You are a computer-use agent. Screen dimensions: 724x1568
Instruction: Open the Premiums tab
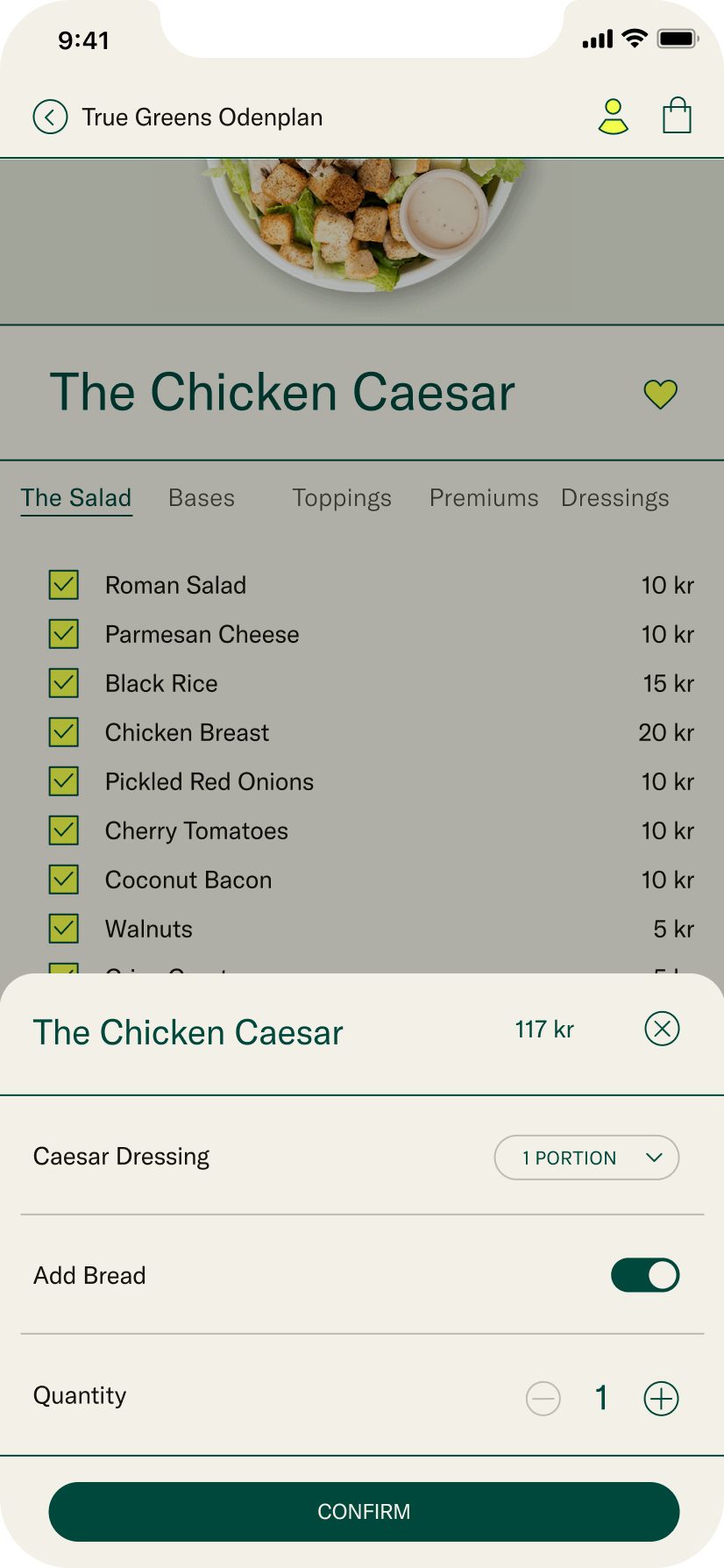(484, 498)
